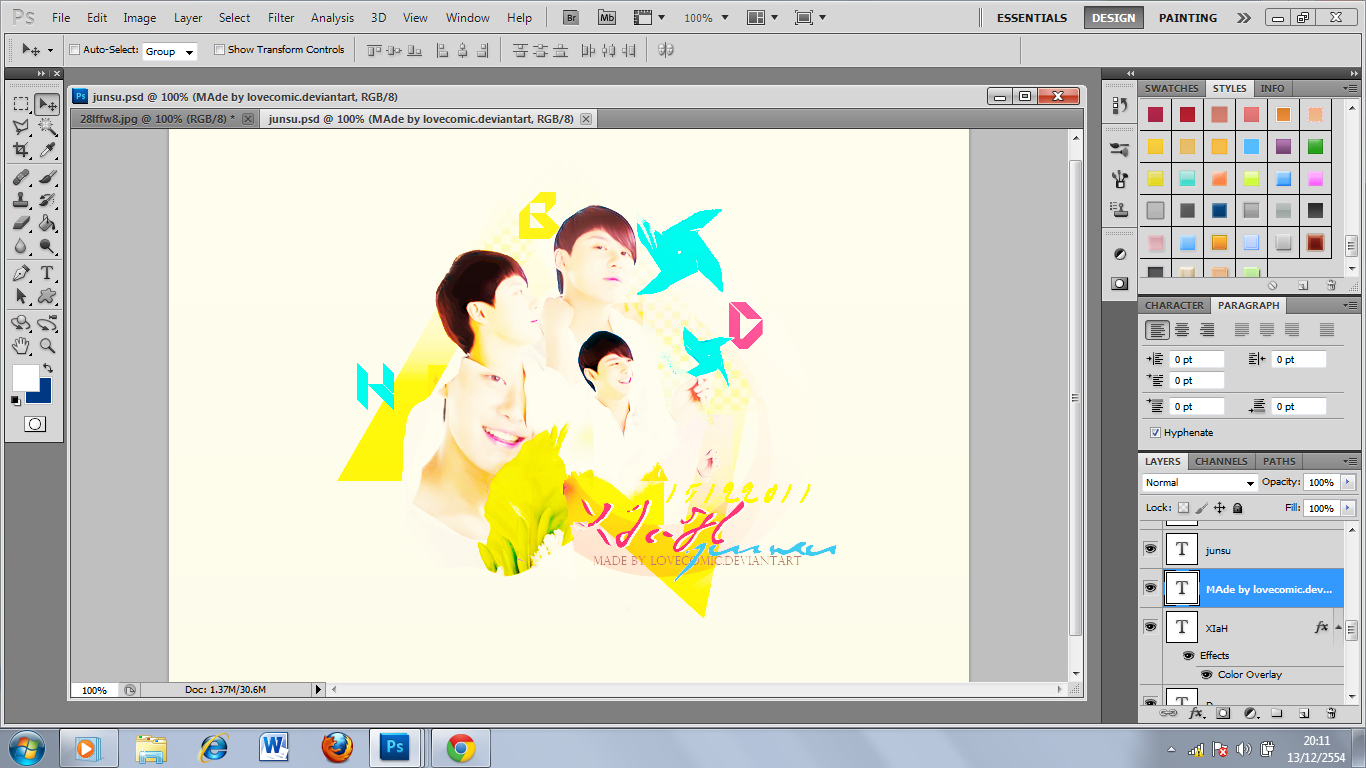Screen dimensions: 1366x768
Task: Switch to the Painting workspace
Action: [x=1188, y=18]
